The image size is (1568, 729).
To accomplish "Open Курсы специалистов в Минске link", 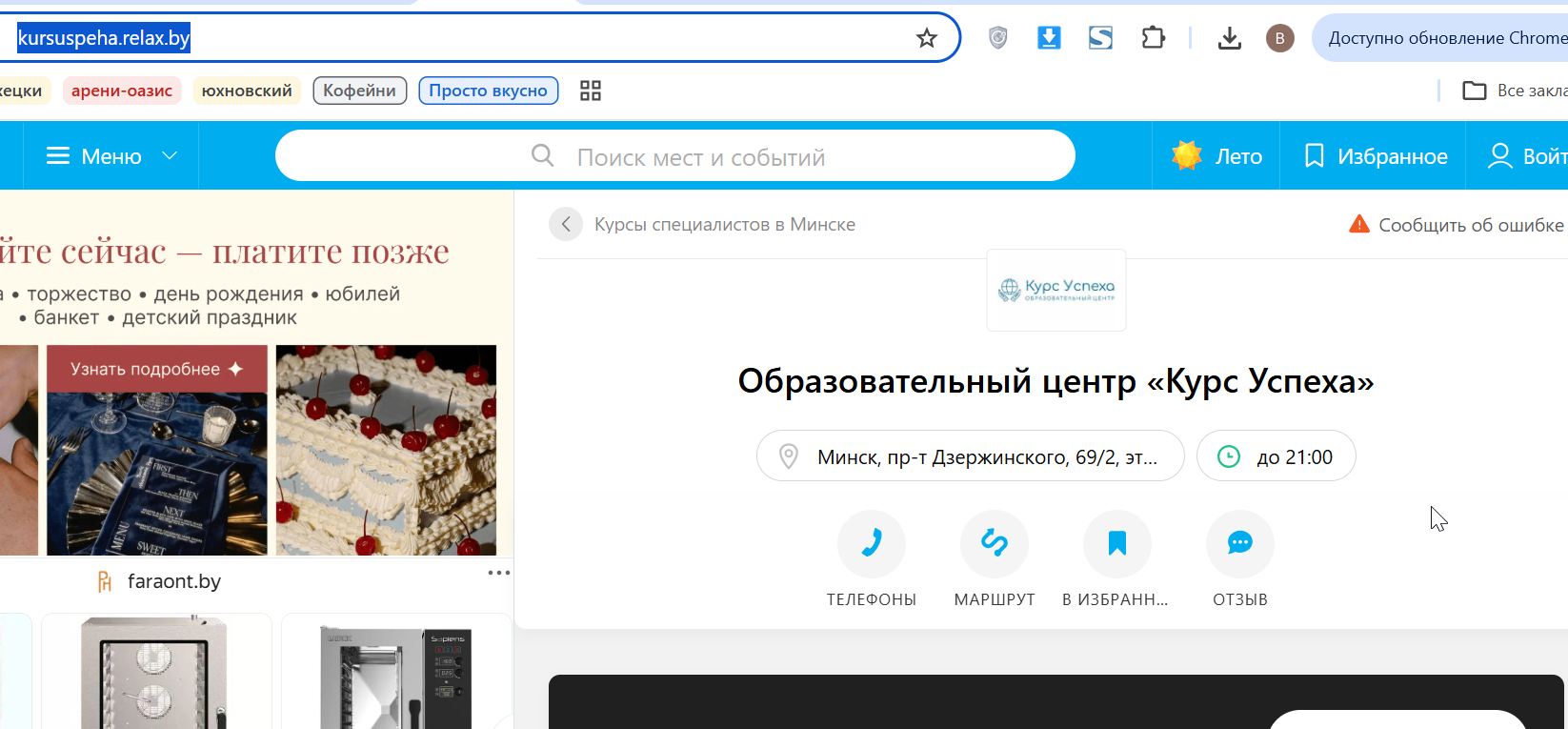I will coord(725,224).
